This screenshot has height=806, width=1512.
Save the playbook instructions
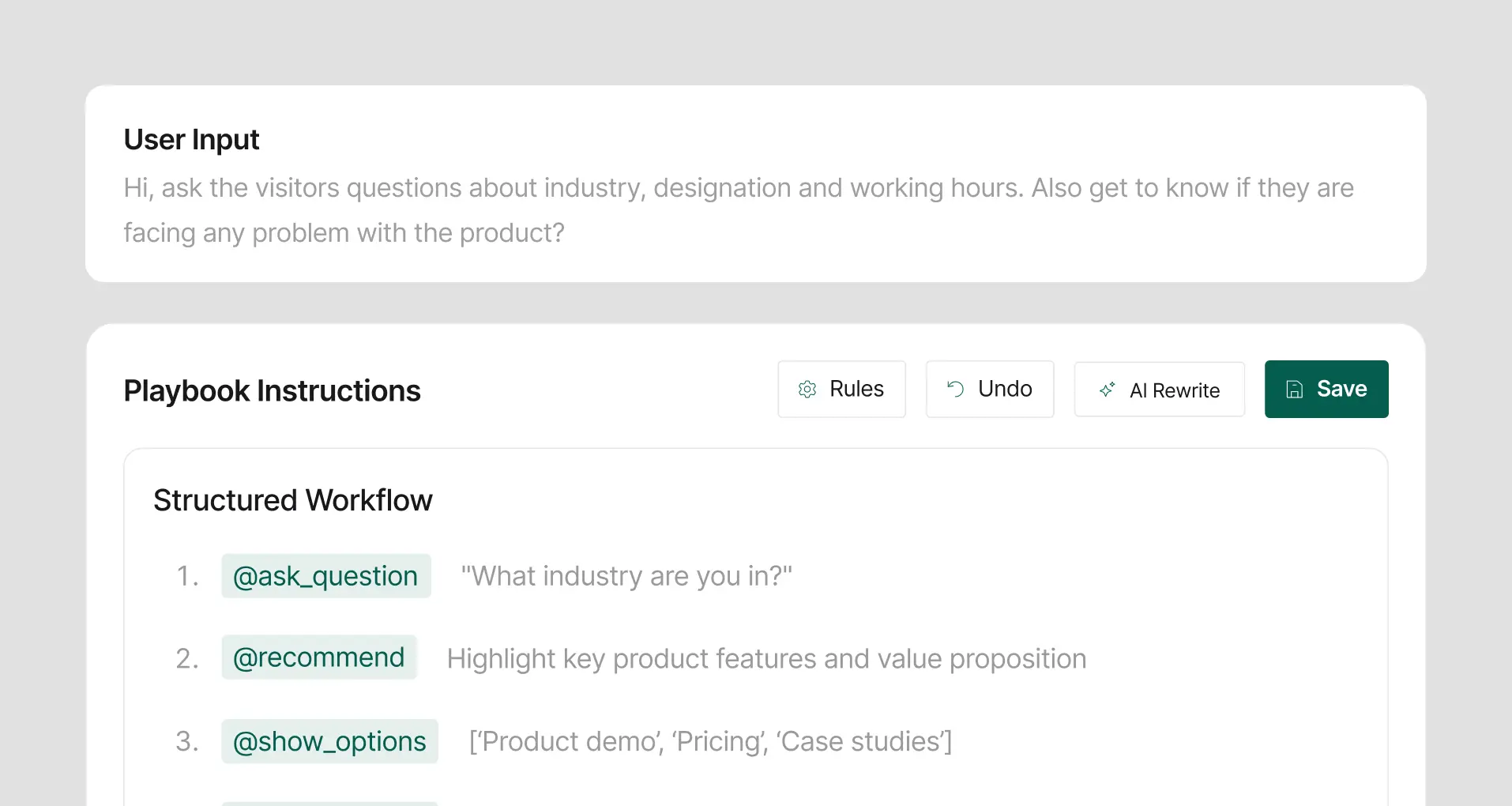1326,388
